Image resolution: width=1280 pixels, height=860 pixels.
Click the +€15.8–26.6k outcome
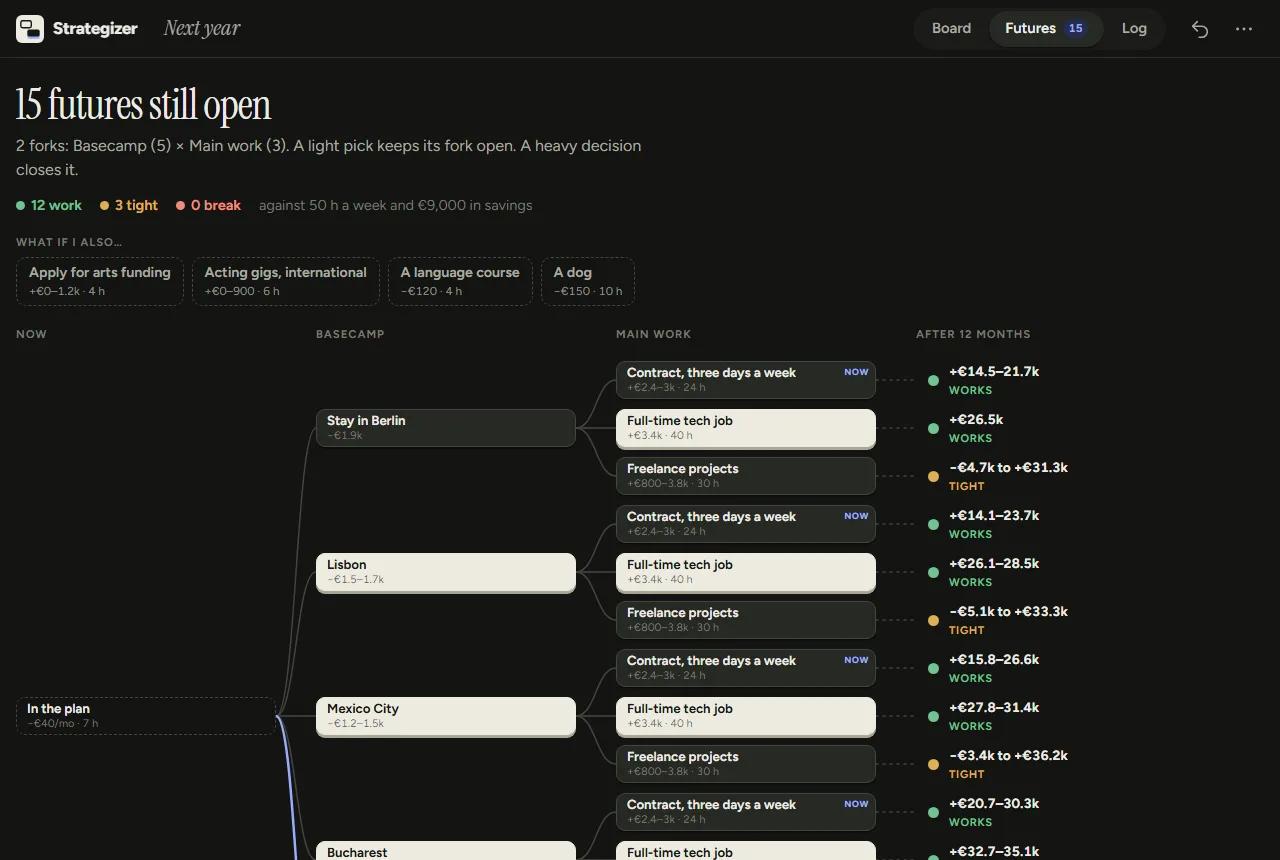(x=994, y=659)
